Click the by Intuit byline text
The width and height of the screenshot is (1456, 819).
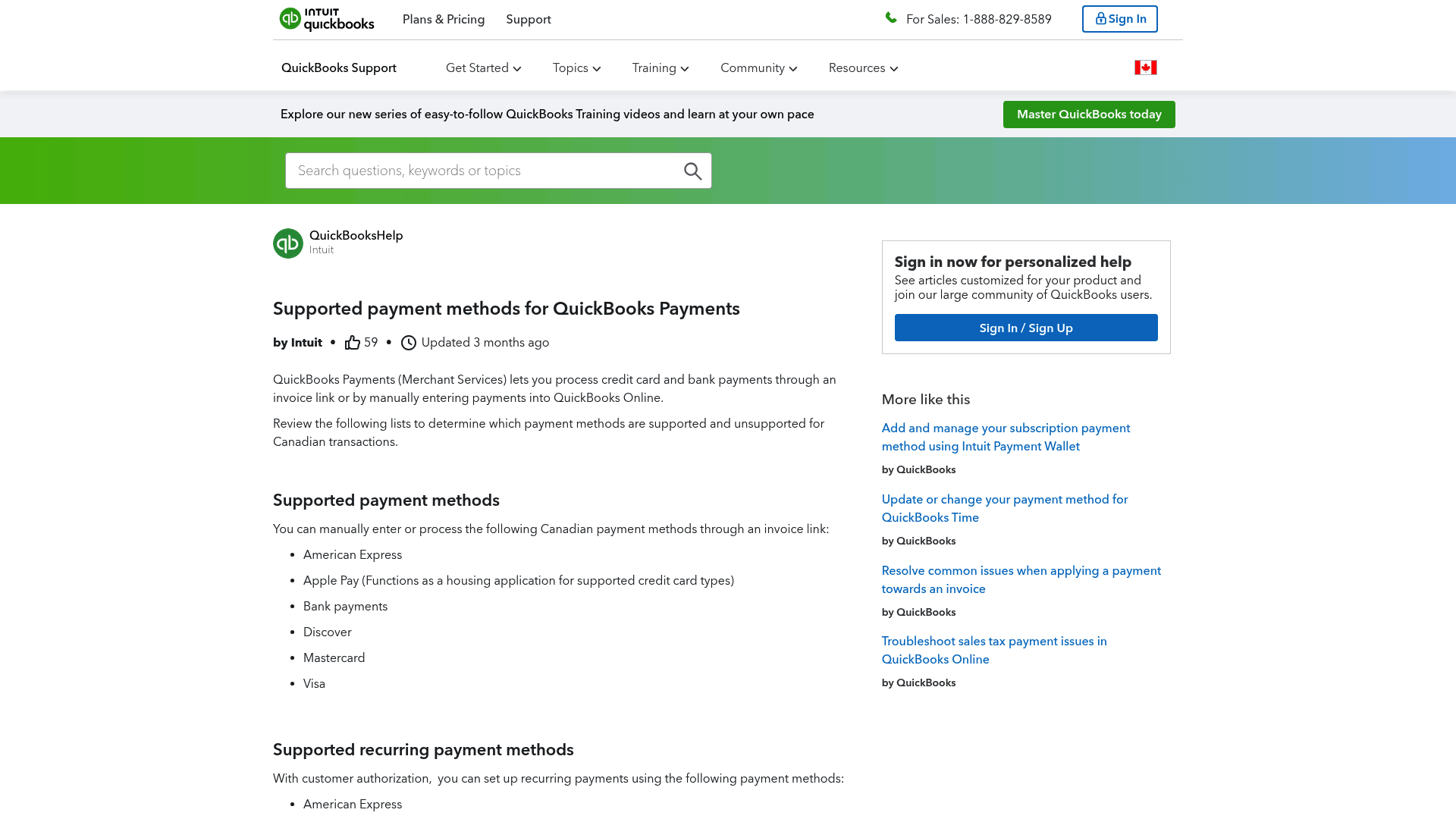click(297, 343)
